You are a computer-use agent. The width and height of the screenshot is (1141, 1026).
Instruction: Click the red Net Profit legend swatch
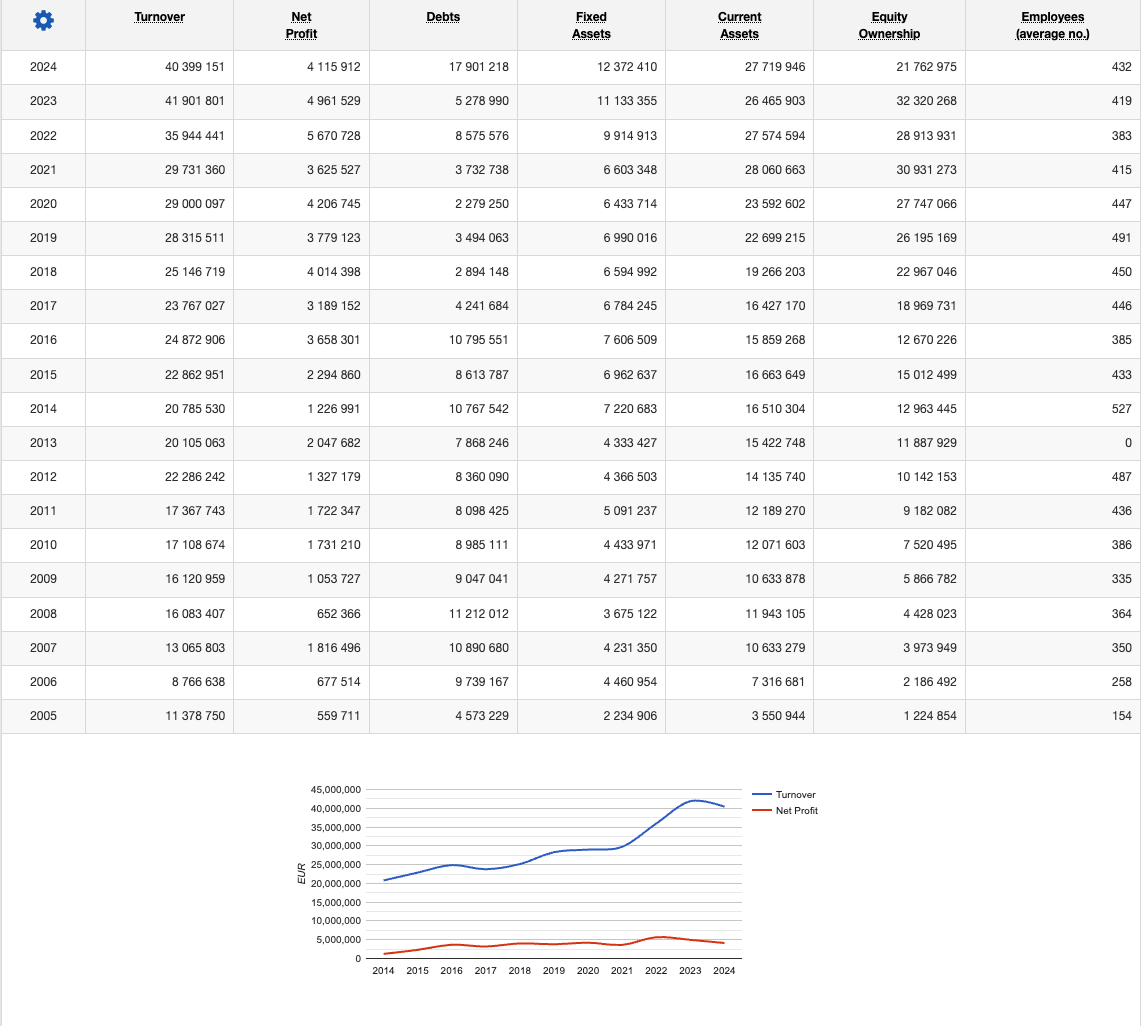coord(762,811)
